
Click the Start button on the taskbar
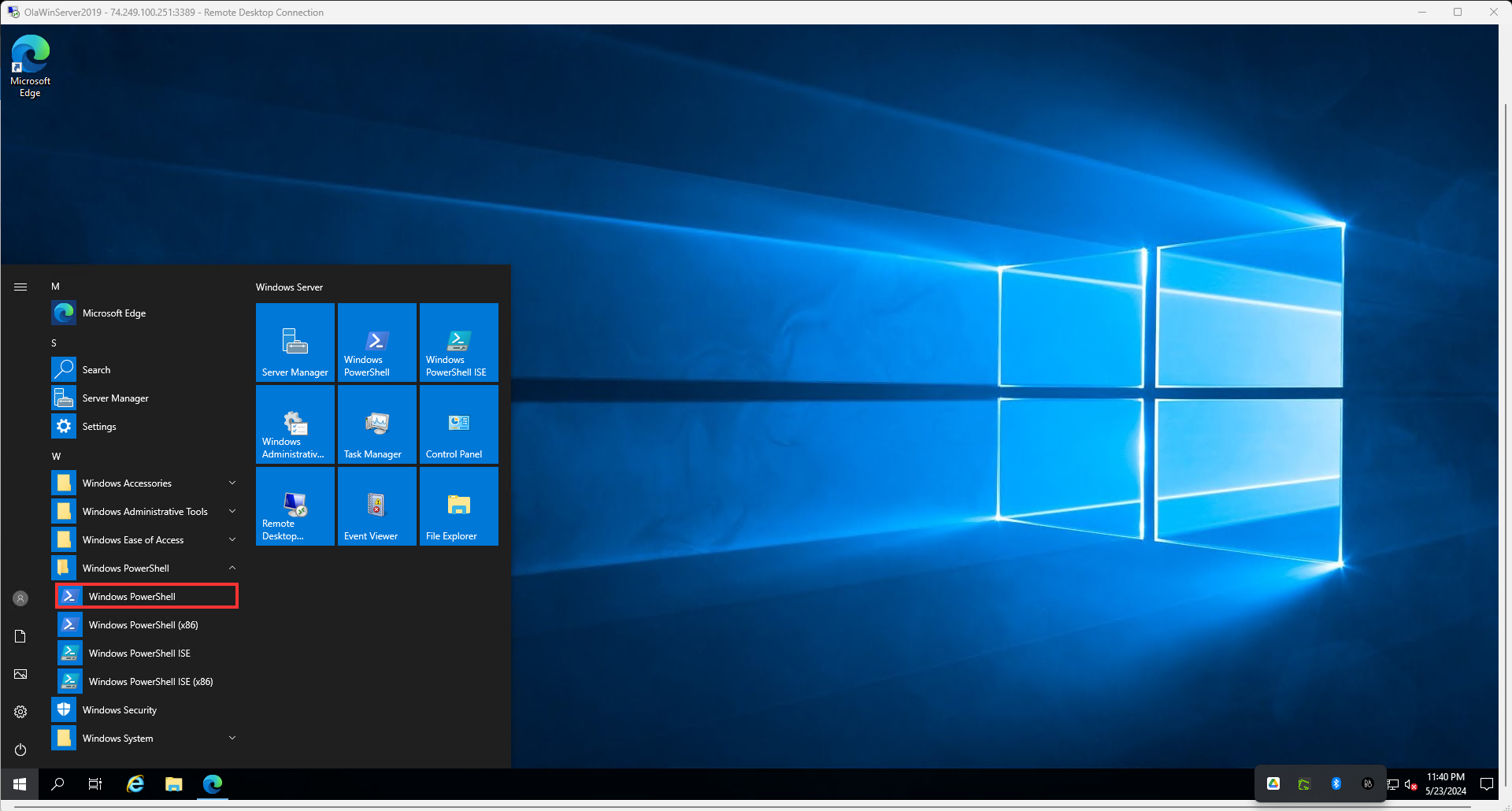click(x=20, y=784)
